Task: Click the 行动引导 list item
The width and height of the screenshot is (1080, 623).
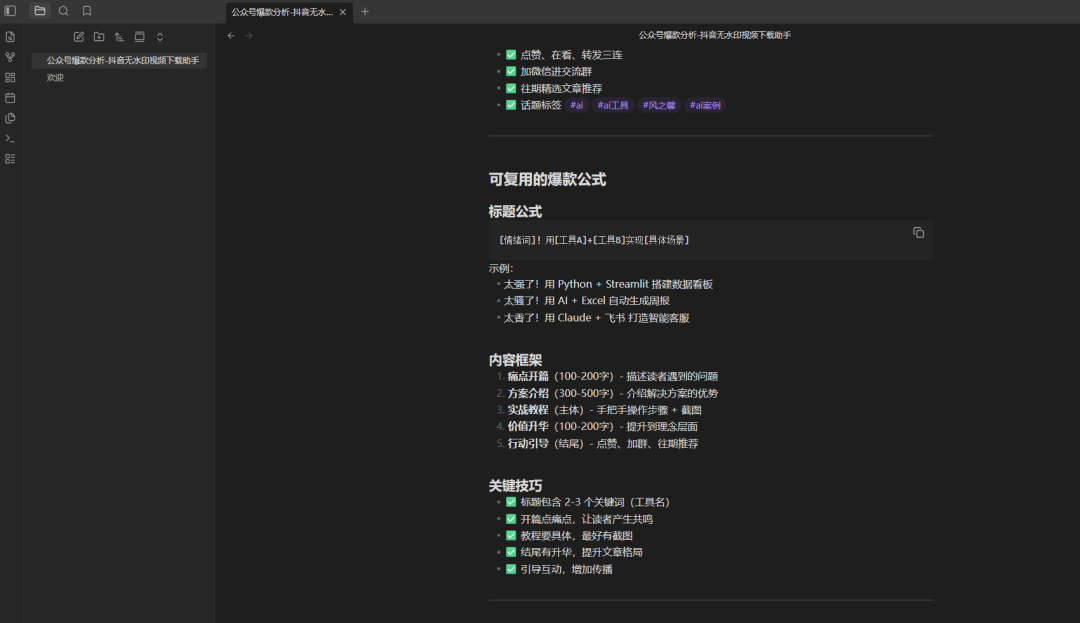Action: tap(603, 444)
